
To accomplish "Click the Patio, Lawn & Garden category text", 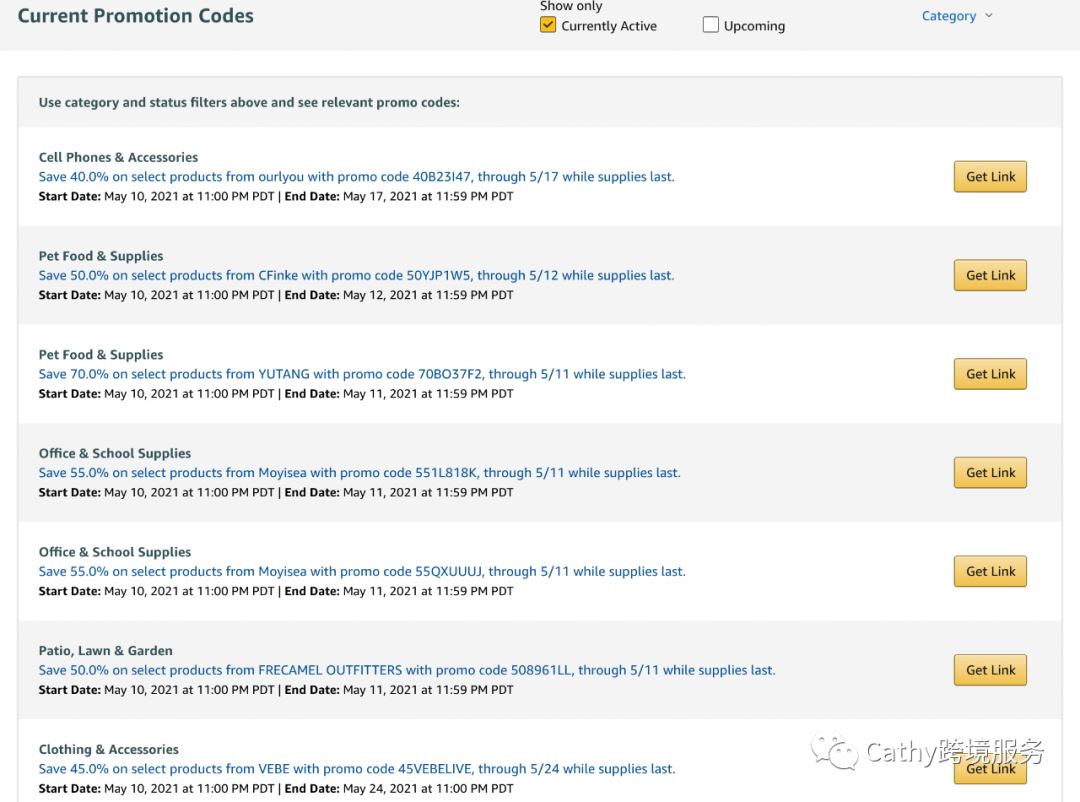I will click(105, 650).
